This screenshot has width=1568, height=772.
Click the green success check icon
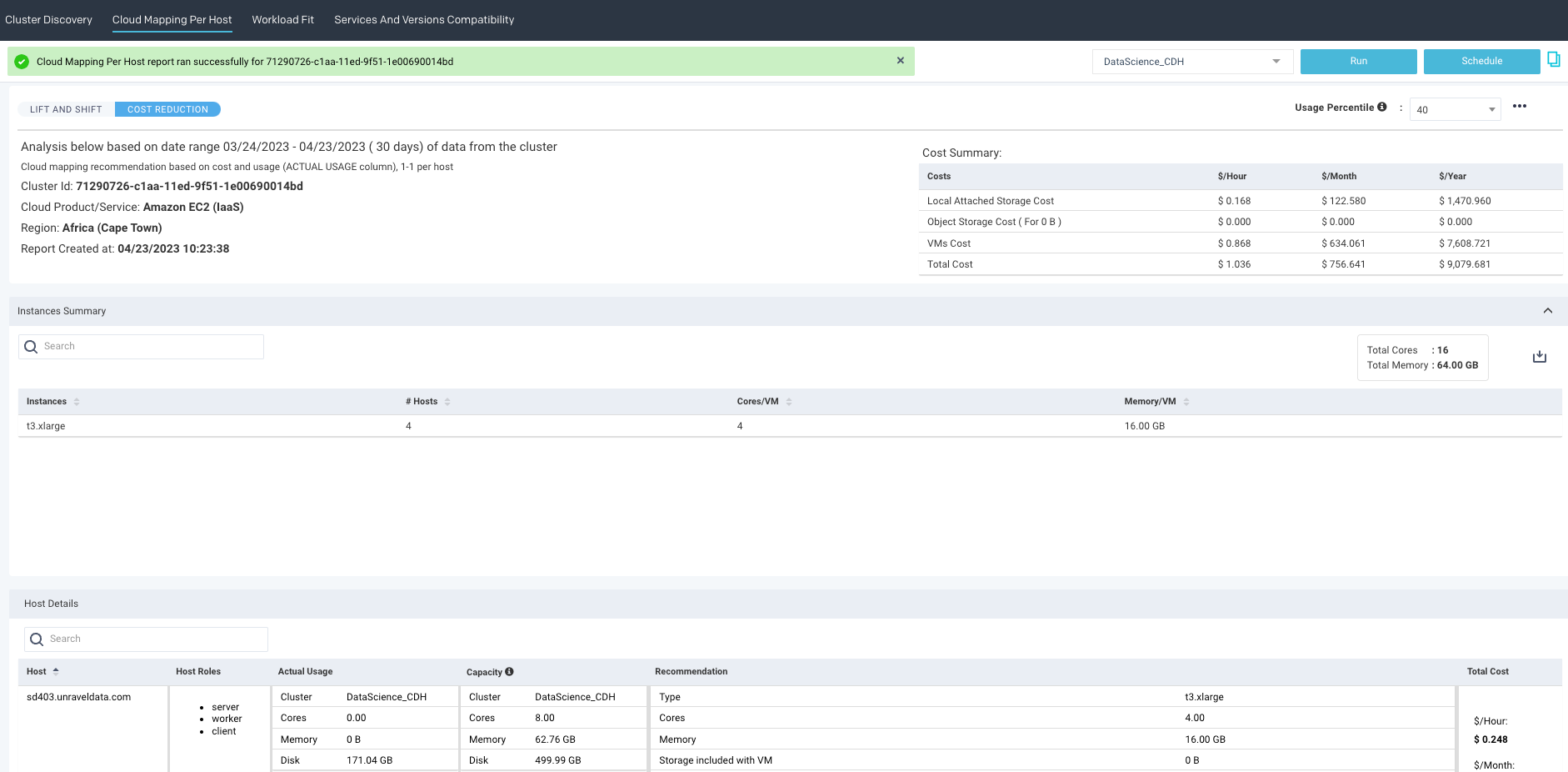[22, 62]
